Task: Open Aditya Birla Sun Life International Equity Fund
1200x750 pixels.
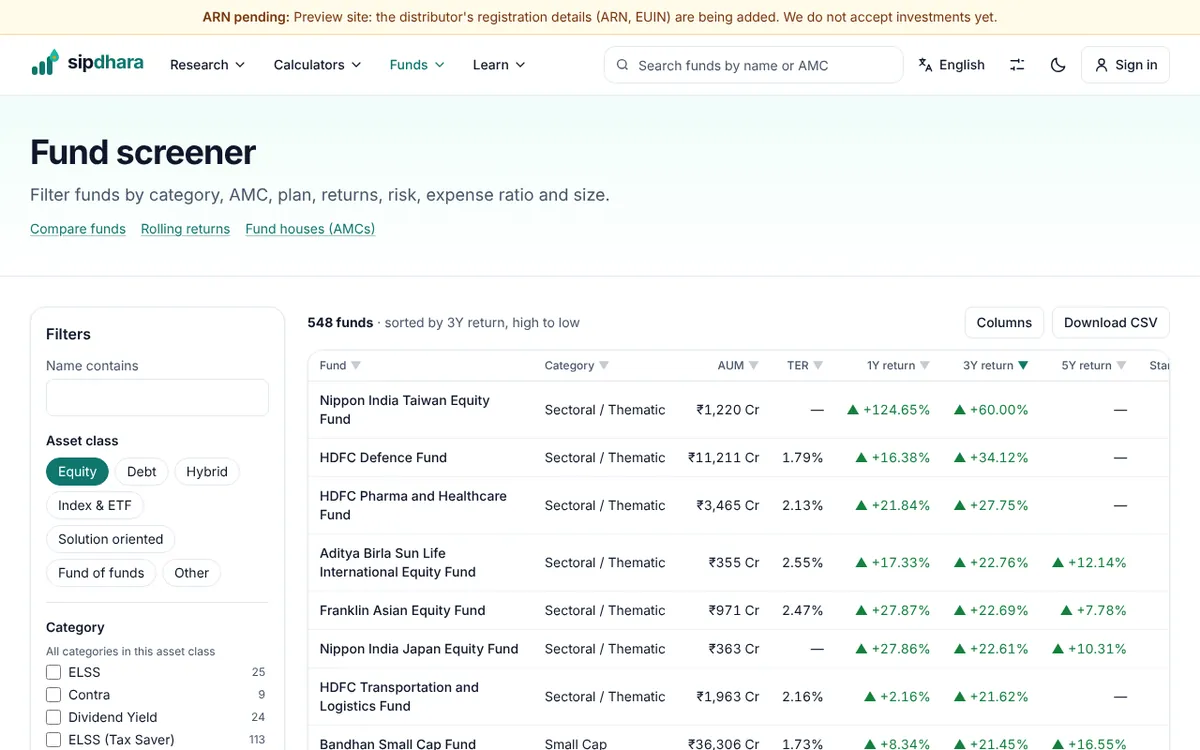Action: click(398, 563)
